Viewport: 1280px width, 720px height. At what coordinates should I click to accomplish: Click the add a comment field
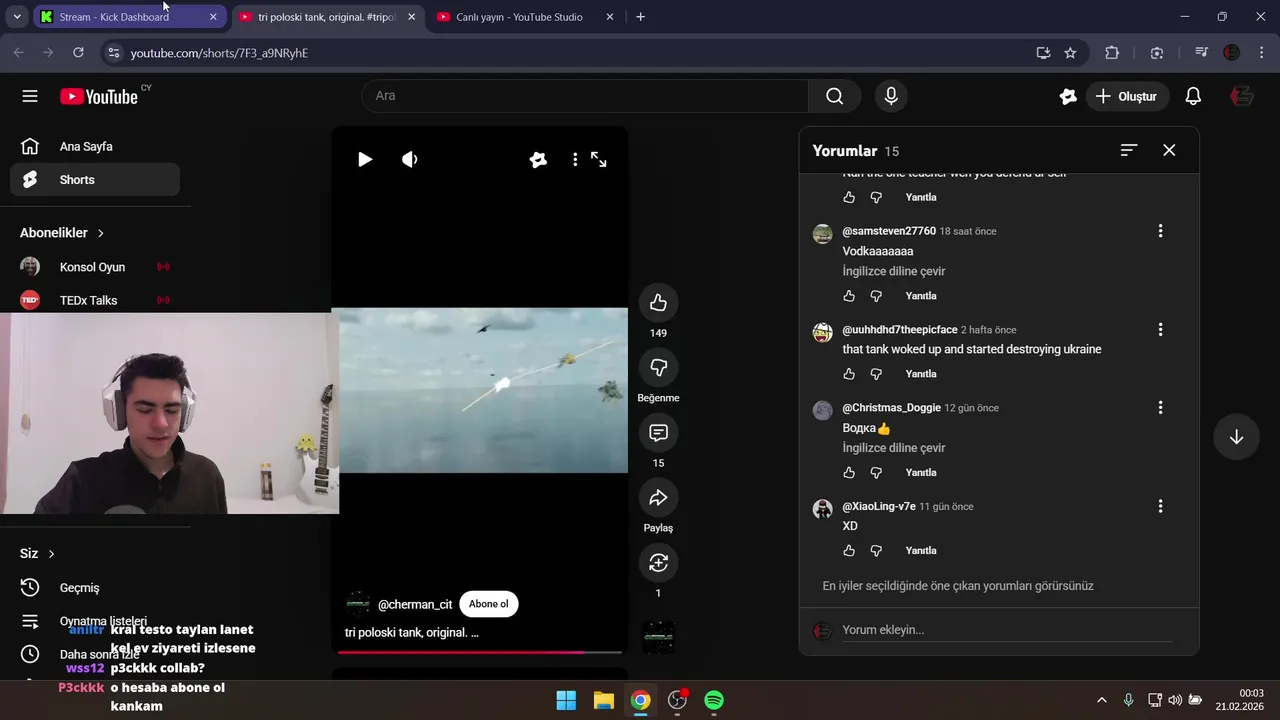(x=1007, y=630)
